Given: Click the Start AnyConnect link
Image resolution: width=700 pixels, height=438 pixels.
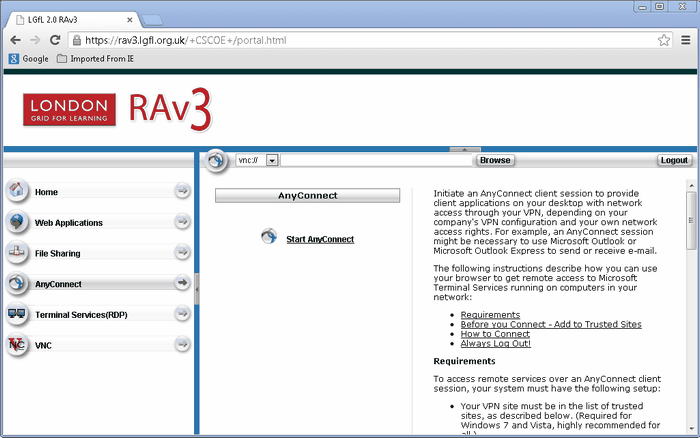Looking at the screenshot, I should click(x=320, y=239).
